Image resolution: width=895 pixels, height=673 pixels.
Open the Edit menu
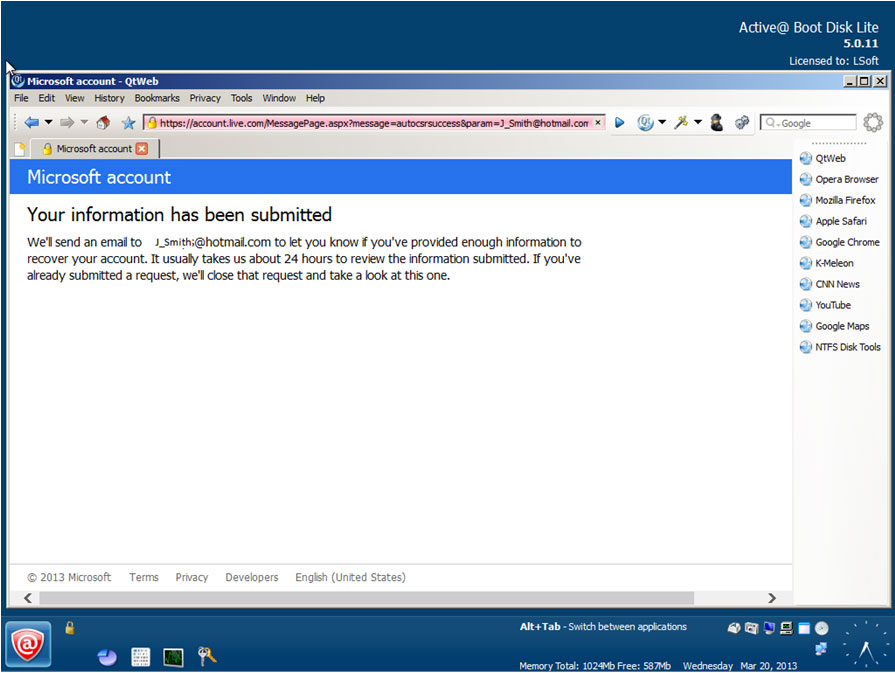tap(46, 98)
